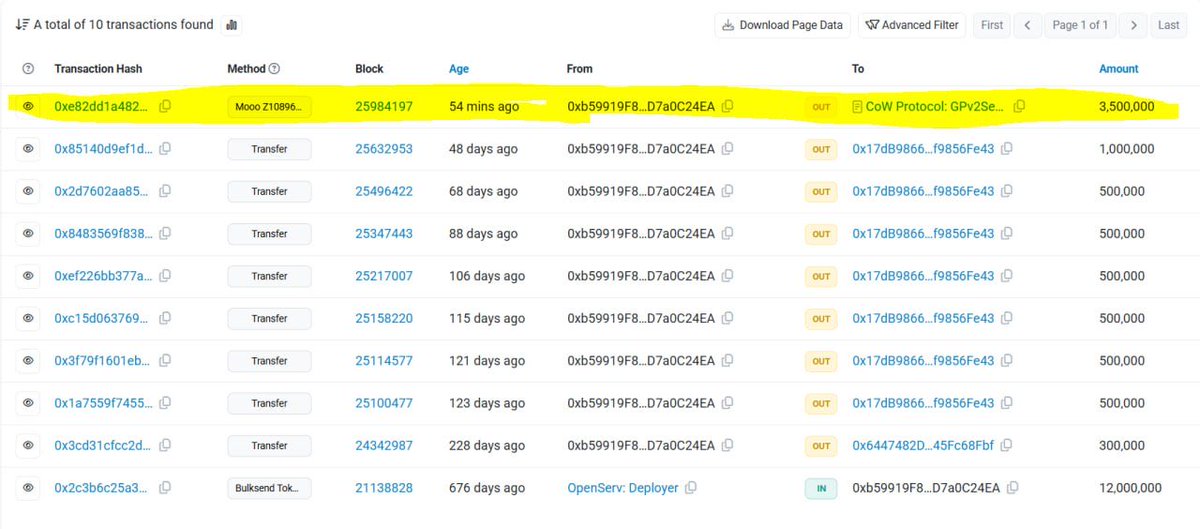Preview transaction 0x8483569f838 with eye icon
Image resolution: width=1200 pixels, height=529 pixels.
click(x=28, y=233)
